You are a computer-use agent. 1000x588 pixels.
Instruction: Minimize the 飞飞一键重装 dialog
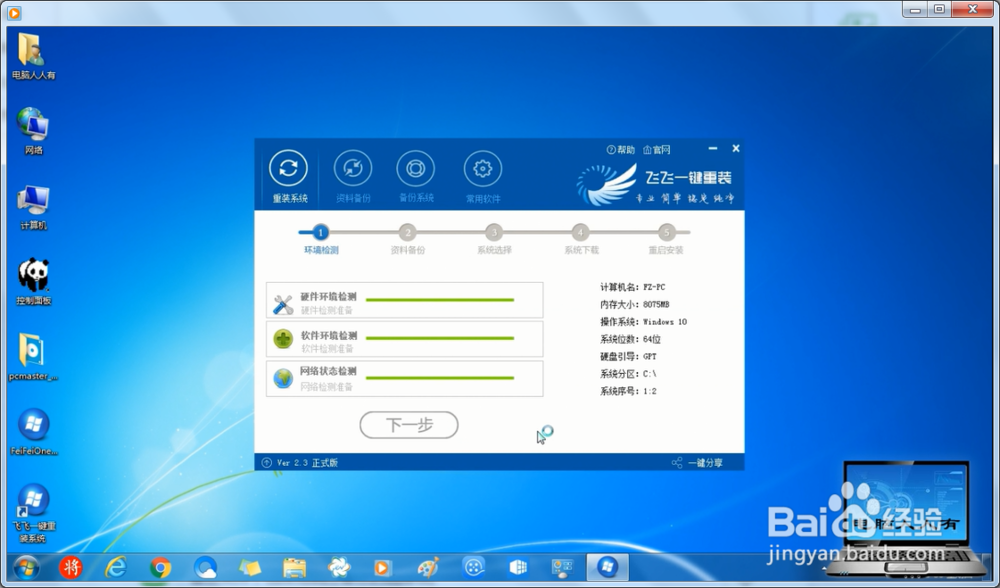pyautogui.click(x=713, y=148)
